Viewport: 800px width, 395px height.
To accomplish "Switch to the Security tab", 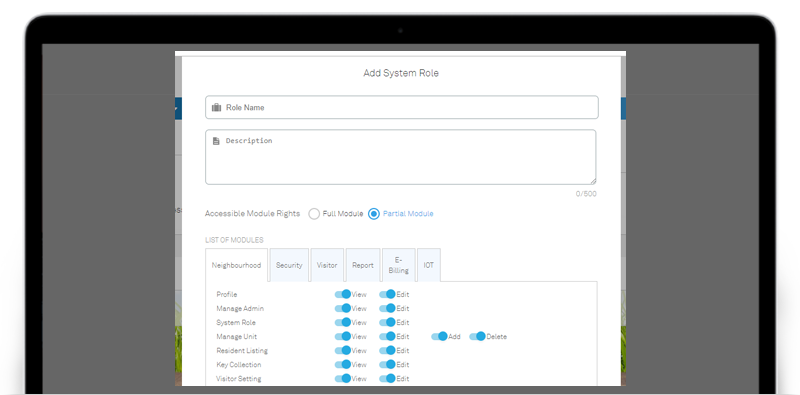I will (289, 265).
